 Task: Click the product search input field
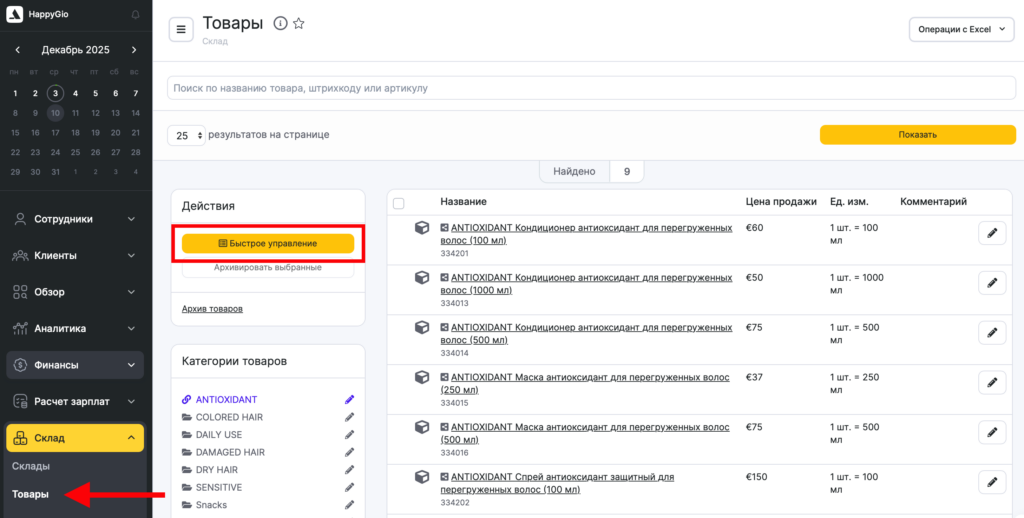click(591, 88)
